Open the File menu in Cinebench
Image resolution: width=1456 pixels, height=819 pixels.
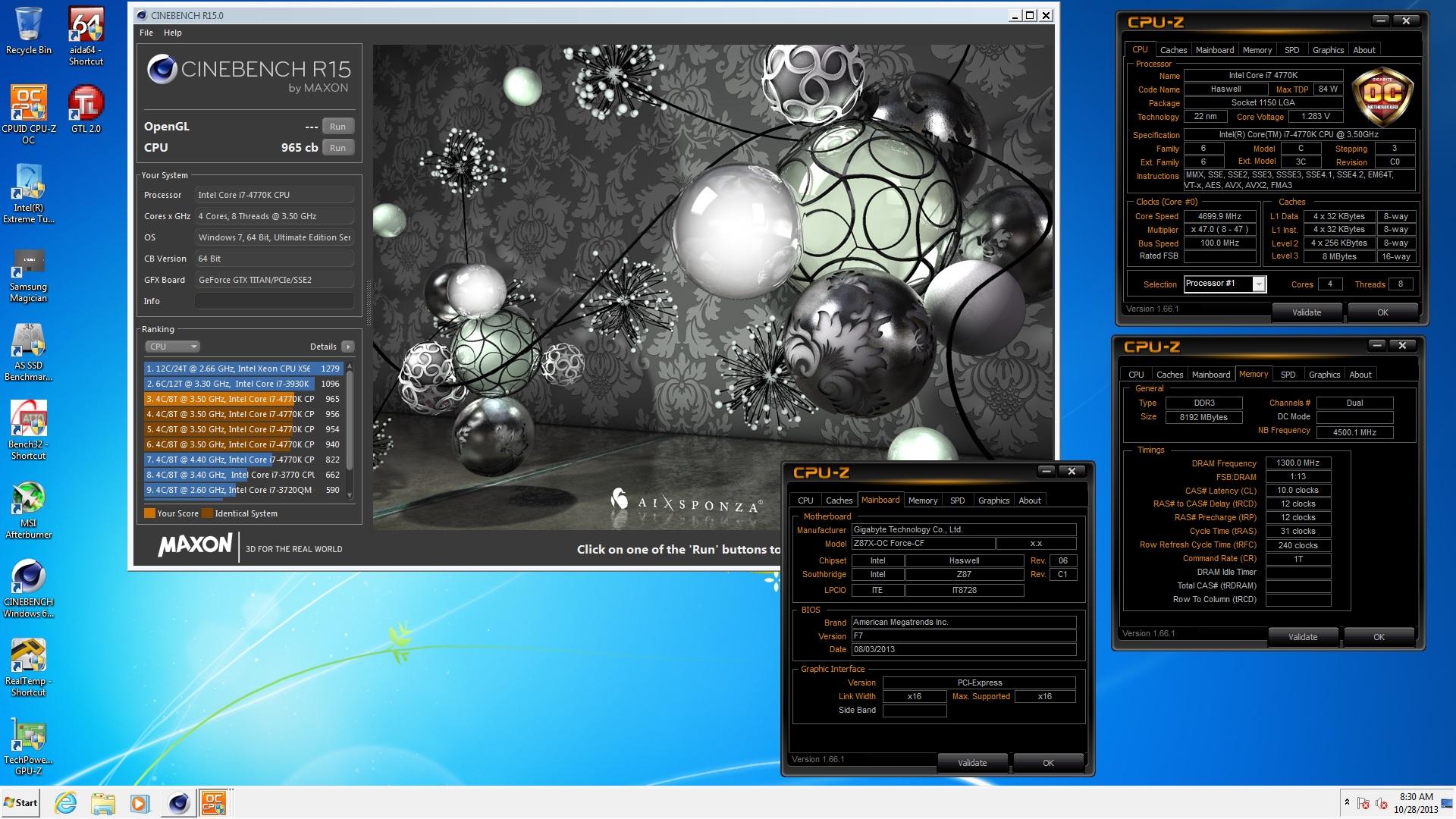tap(146, 33)
